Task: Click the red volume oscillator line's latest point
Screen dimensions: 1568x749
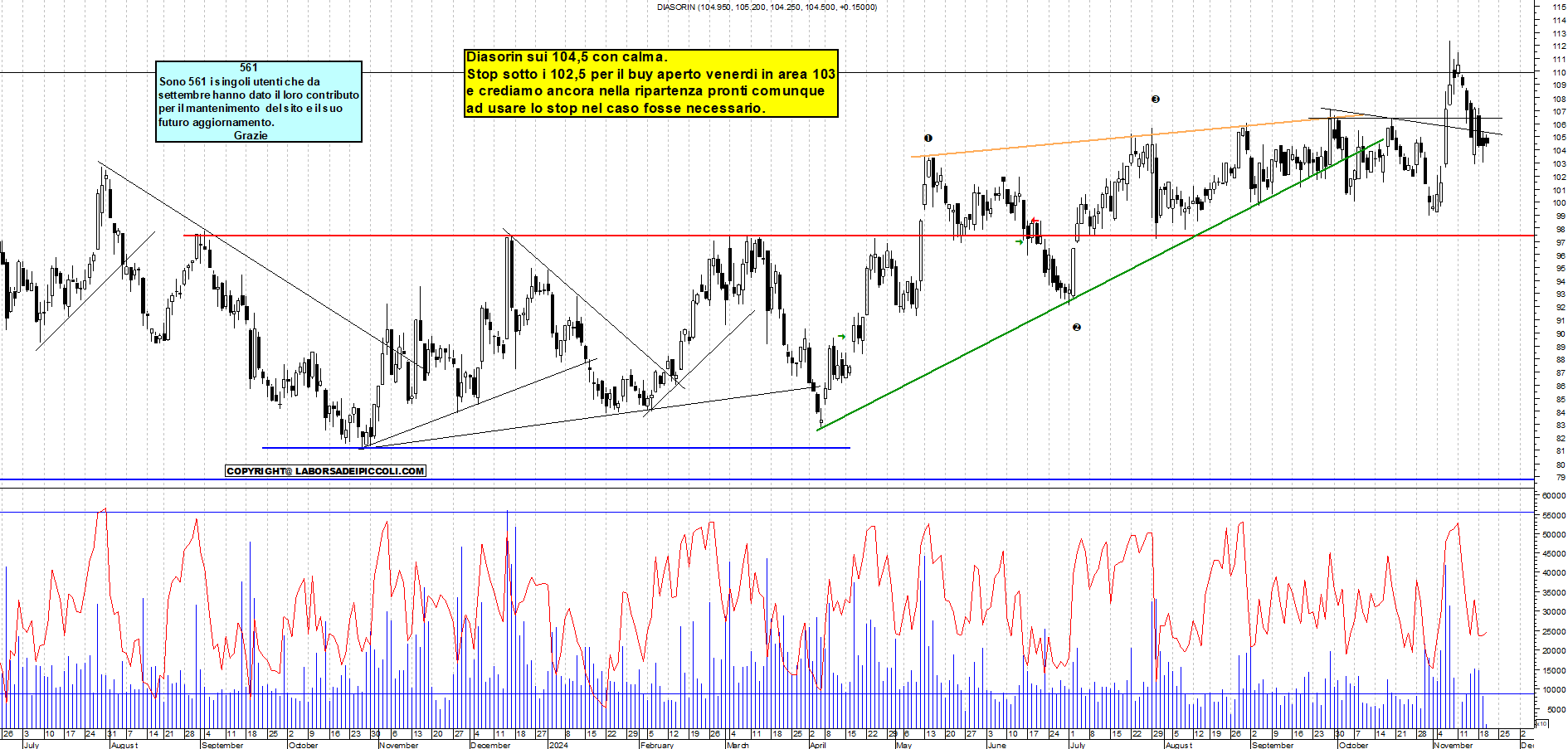Action: [x=1486, y=633]
